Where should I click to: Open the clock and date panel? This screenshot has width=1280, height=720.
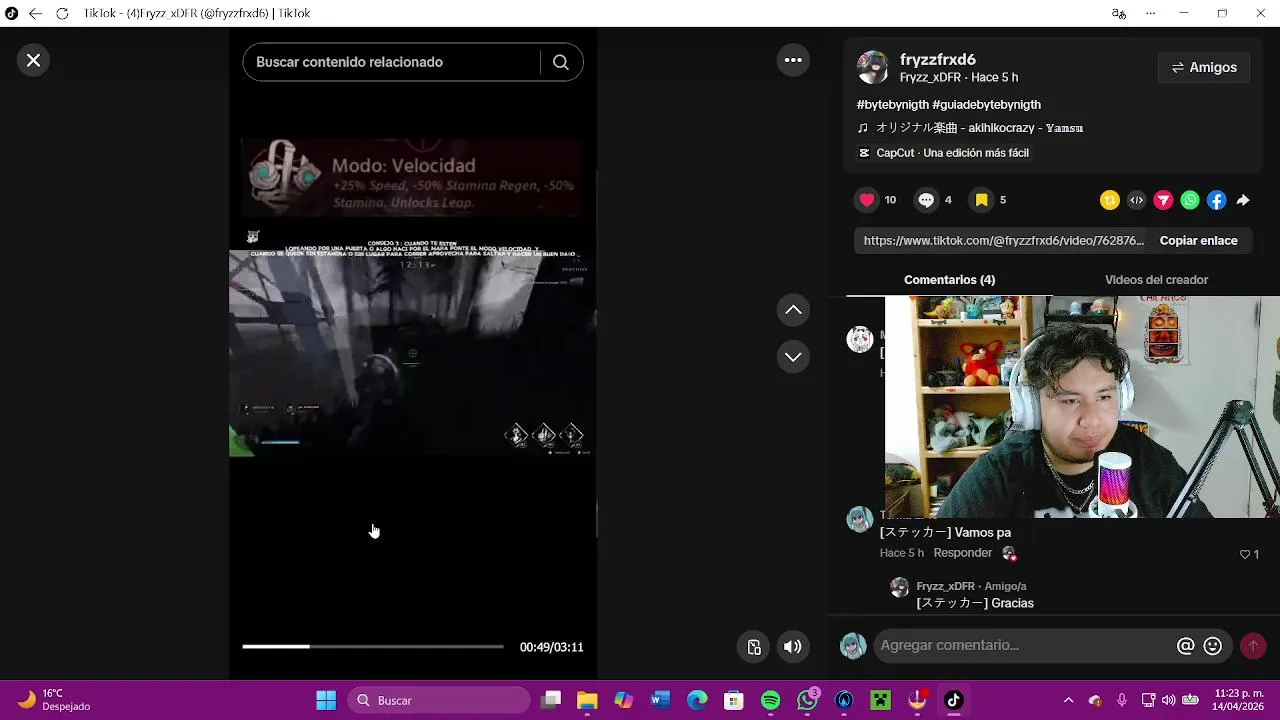point(1238,700)
